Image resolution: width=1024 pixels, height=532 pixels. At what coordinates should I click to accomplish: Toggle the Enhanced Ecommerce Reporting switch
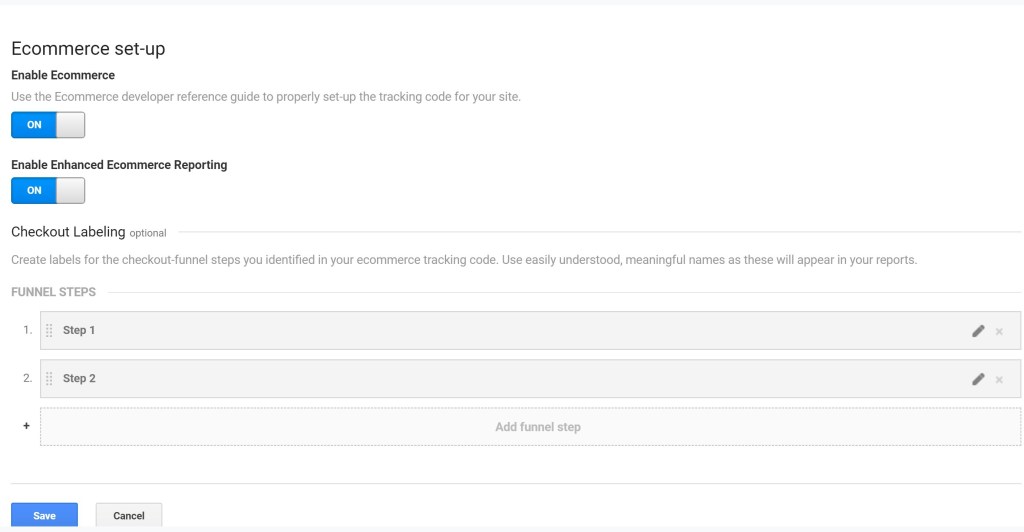tap(48, 190)
